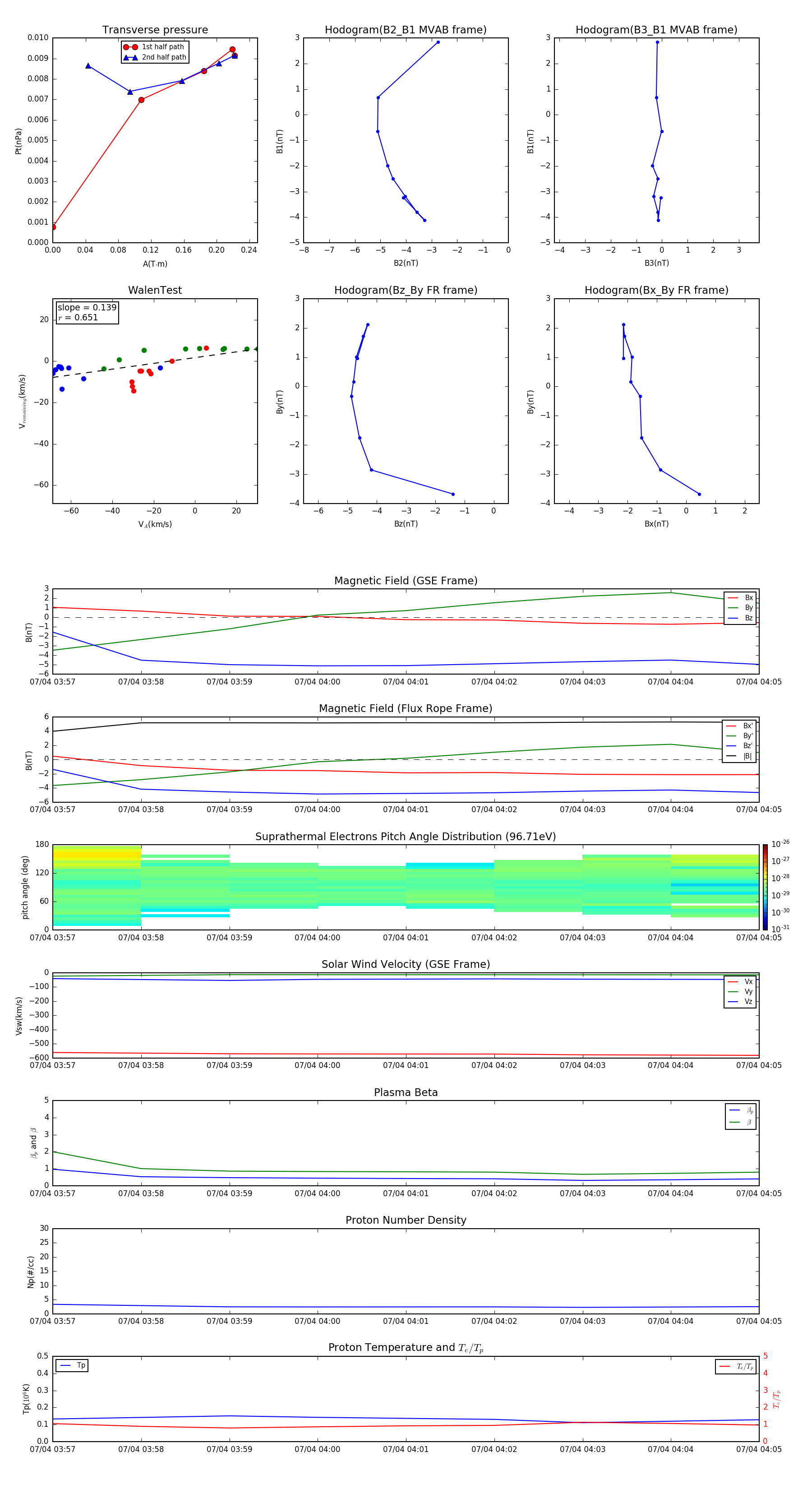812x1489 pixels.
Task: Click the 'WalenTest' plot title
Action: tap(155, 290)
